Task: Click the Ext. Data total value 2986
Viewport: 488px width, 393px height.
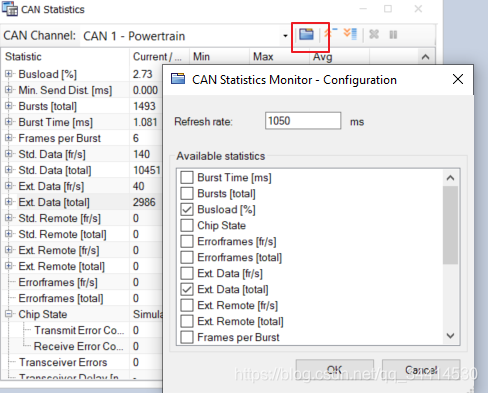Action: point(144,202)
